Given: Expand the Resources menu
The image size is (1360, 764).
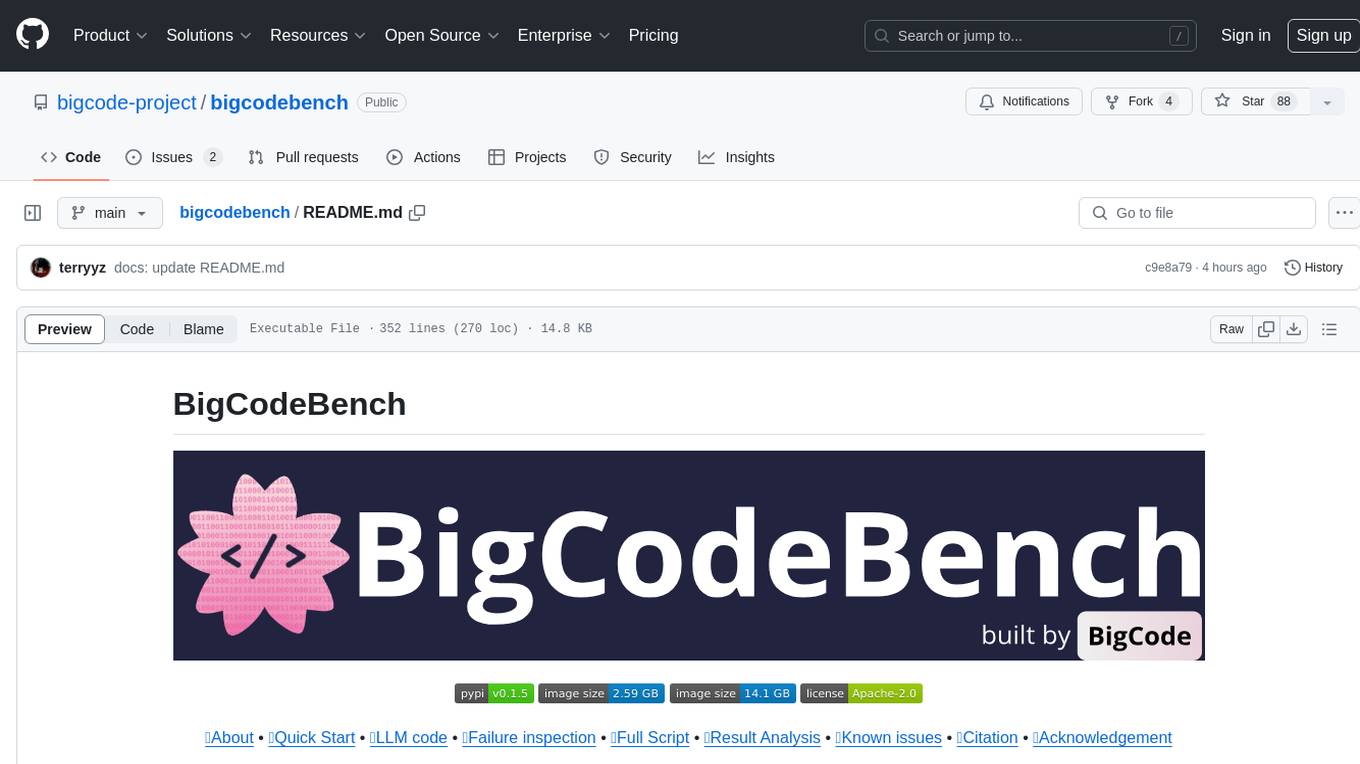Looking at the screenshot, I should click(318, 35).
